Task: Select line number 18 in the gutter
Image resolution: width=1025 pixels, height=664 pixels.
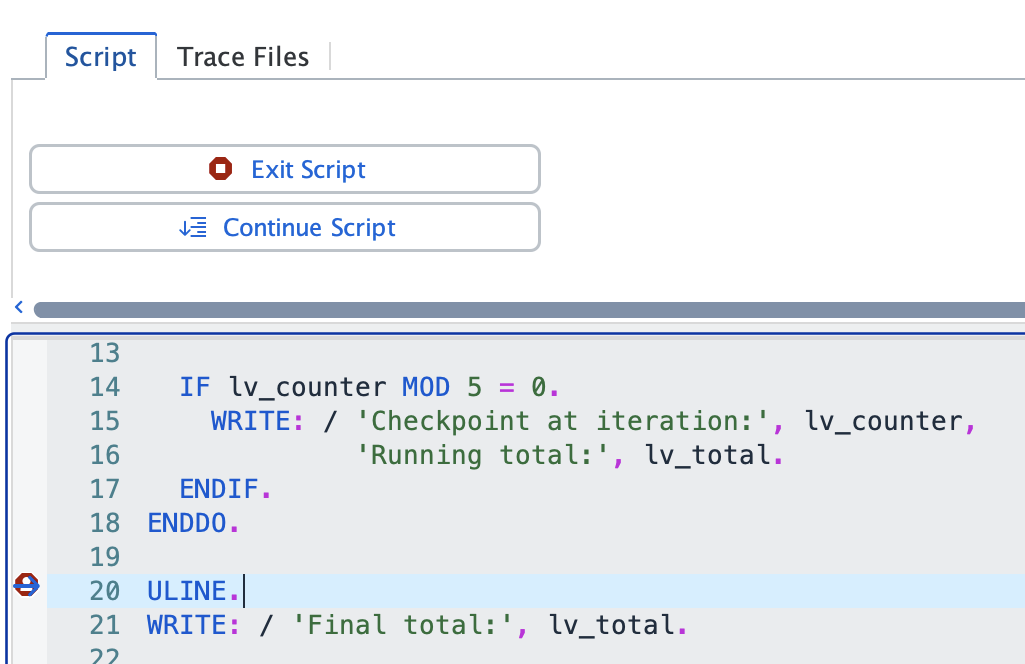Action: [105, 523]
